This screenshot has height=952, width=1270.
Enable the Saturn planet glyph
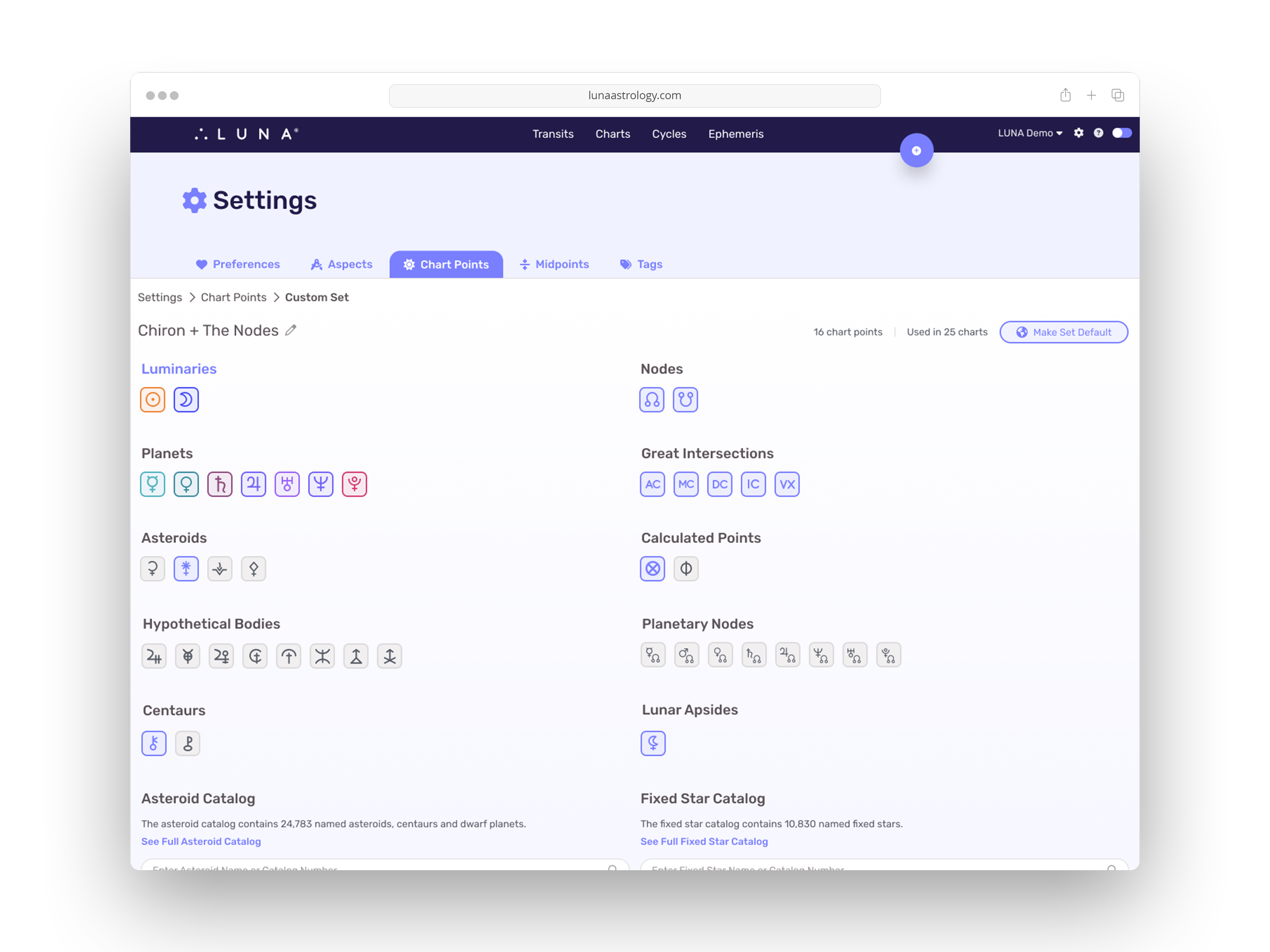click(220, 484)
